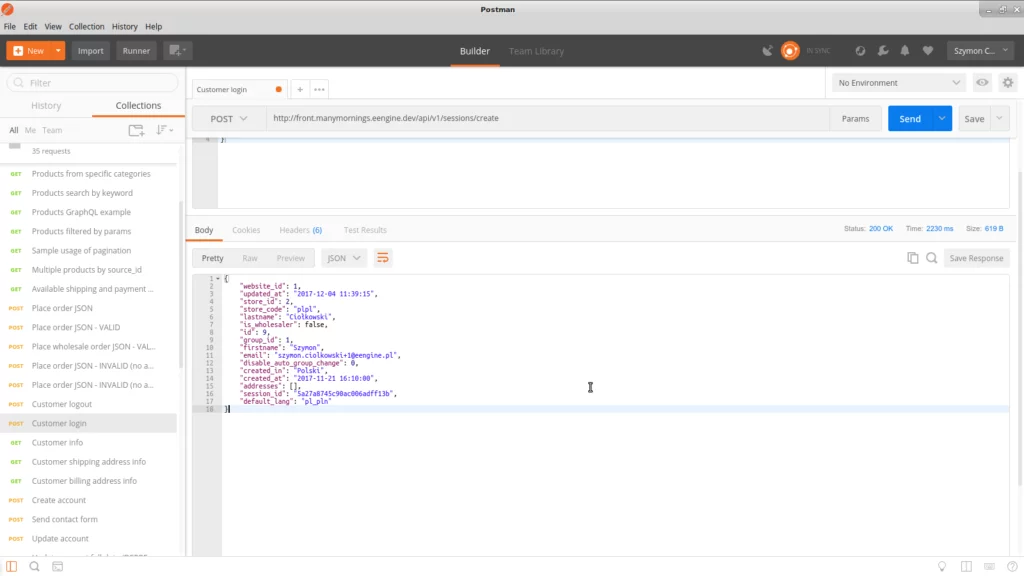
Task: Open response Headers (6) tab
Action: point(300,230)
